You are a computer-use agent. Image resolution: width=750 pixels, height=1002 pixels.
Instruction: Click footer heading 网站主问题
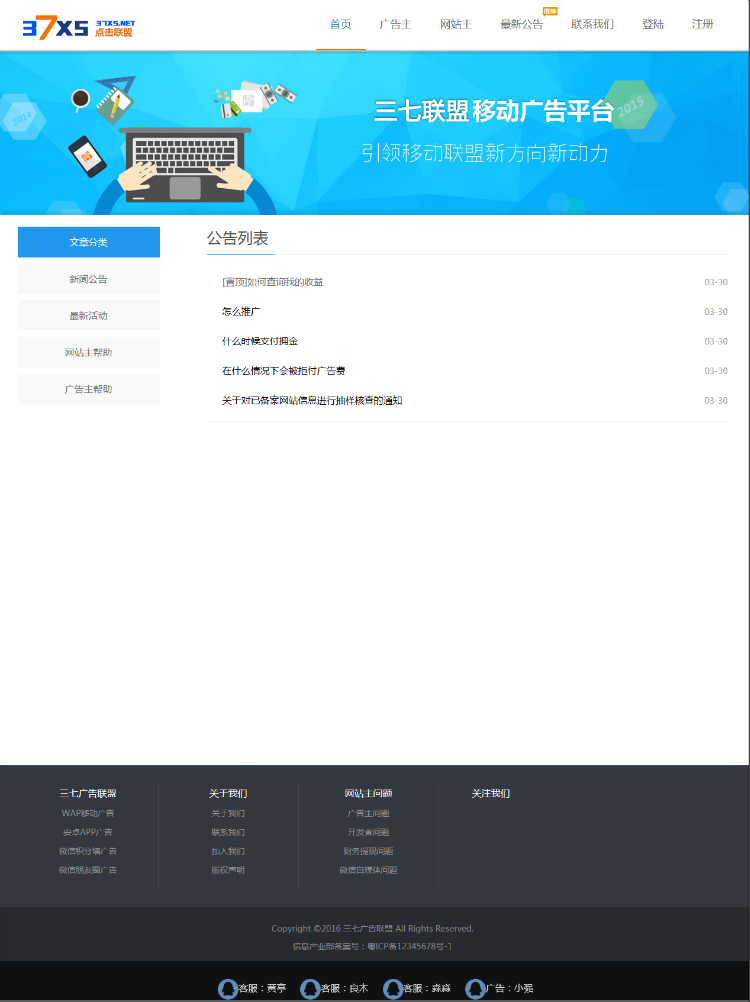coord(369,794)
